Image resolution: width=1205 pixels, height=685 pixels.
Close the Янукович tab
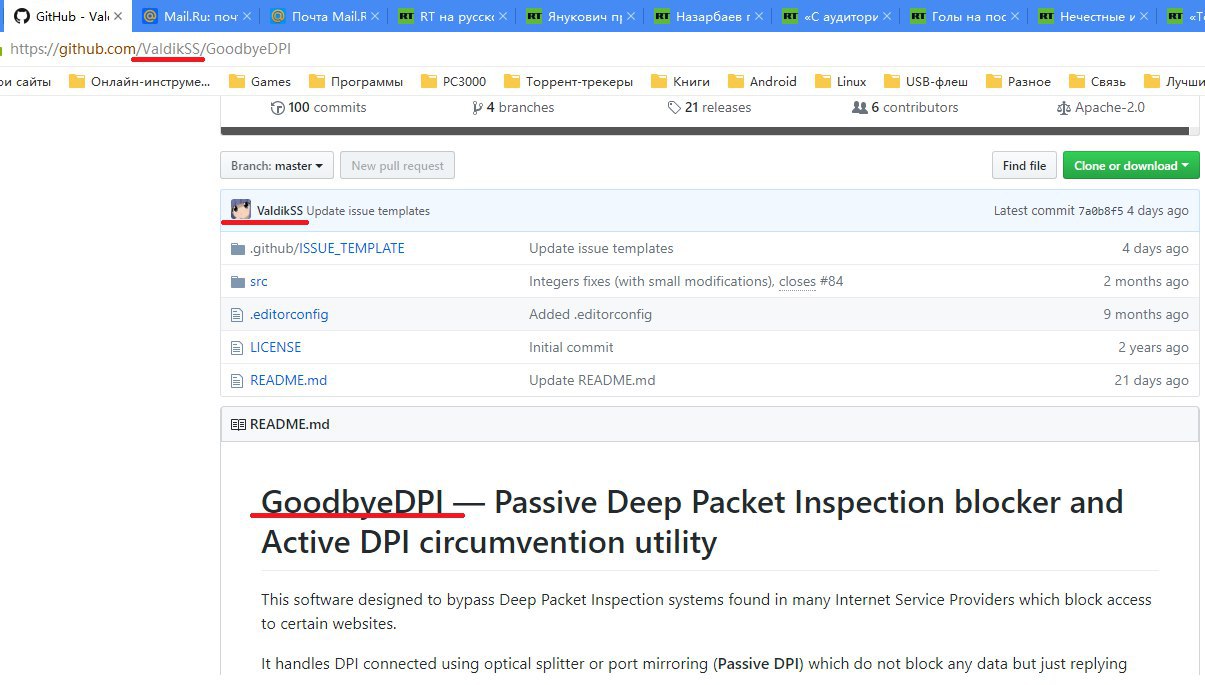pos(633,16)
